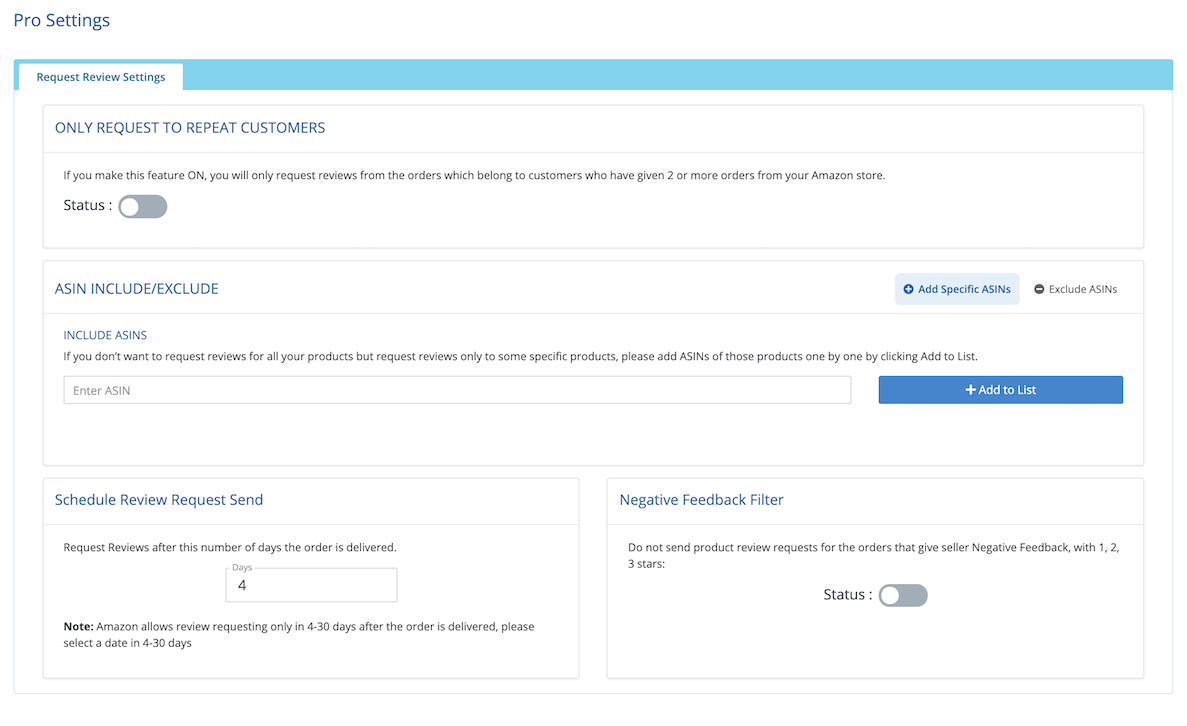This screenshot has width=1187, height=726.
Task: Click the Pro Settings page title
Action: pyautogui.click(x=61, y=20)
